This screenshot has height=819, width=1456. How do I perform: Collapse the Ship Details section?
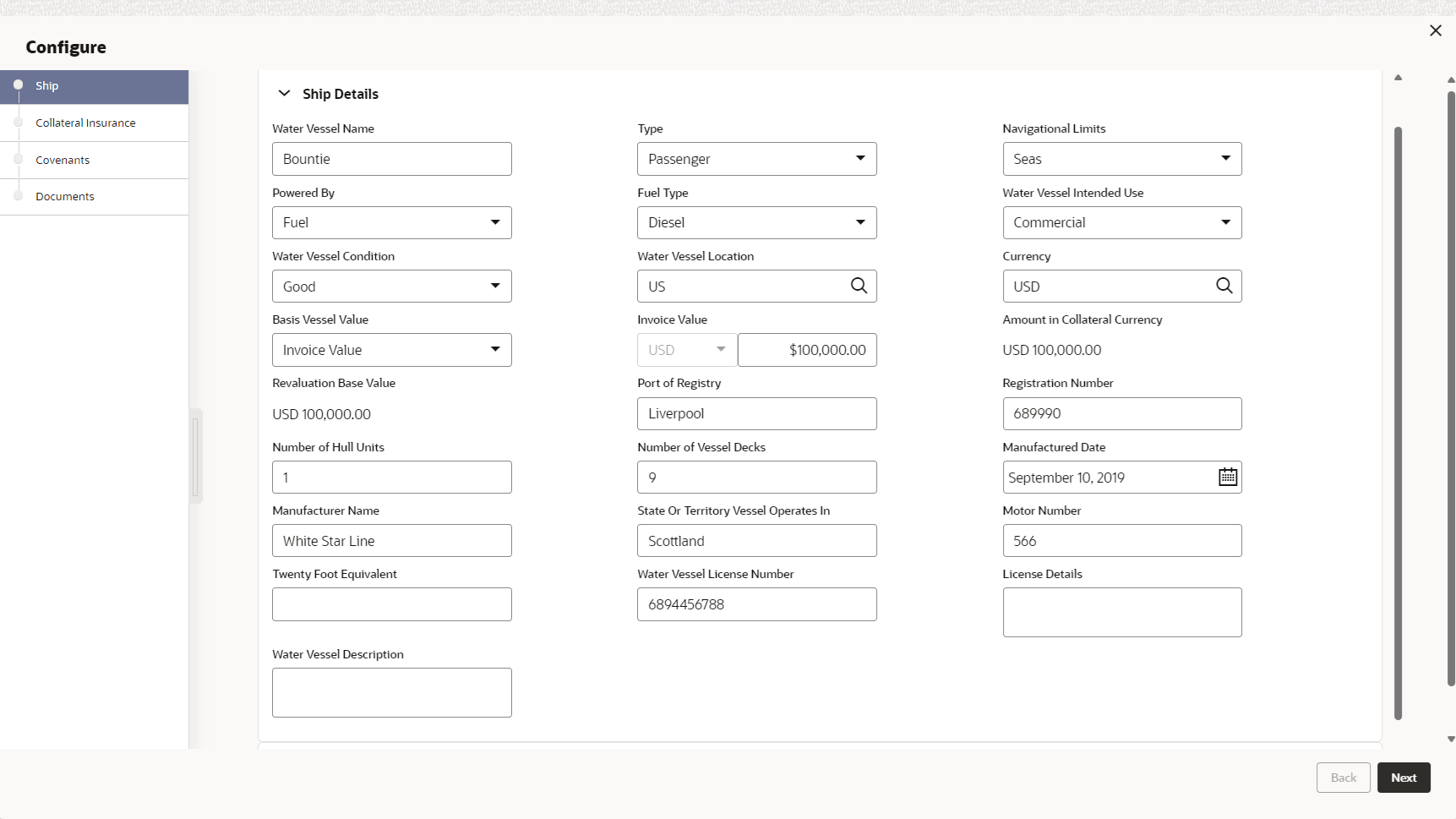[x=285, y=94]
